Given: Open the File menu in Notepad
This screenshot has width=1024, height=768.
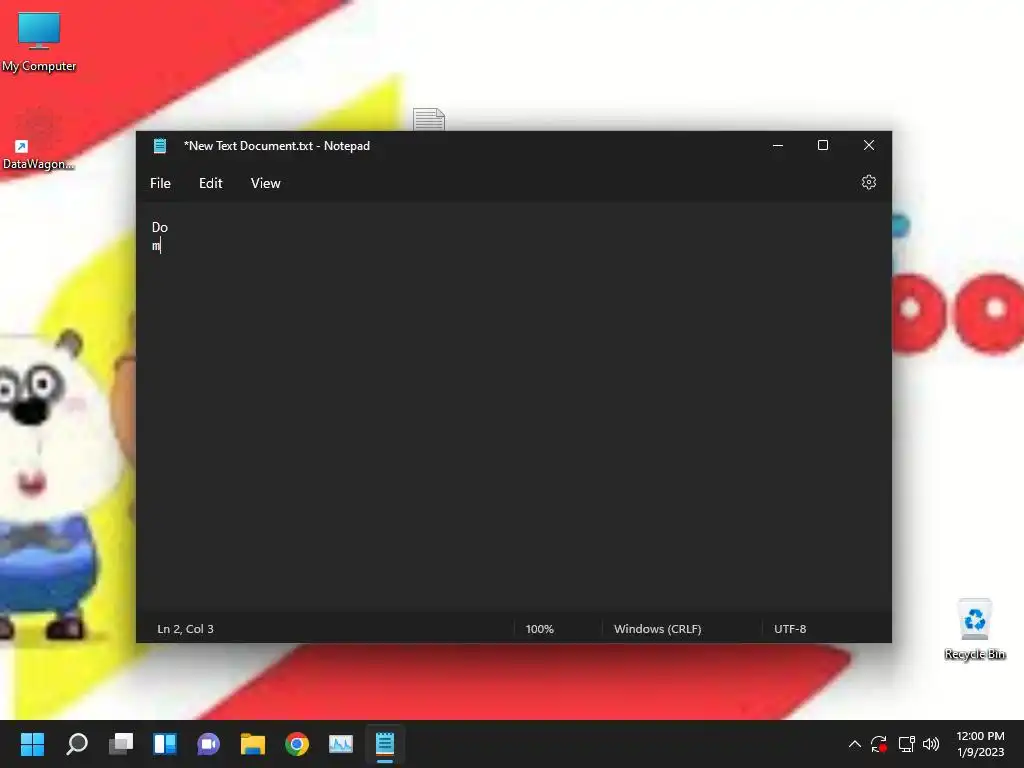Looking at the screenshot, I should coord(160,184).
